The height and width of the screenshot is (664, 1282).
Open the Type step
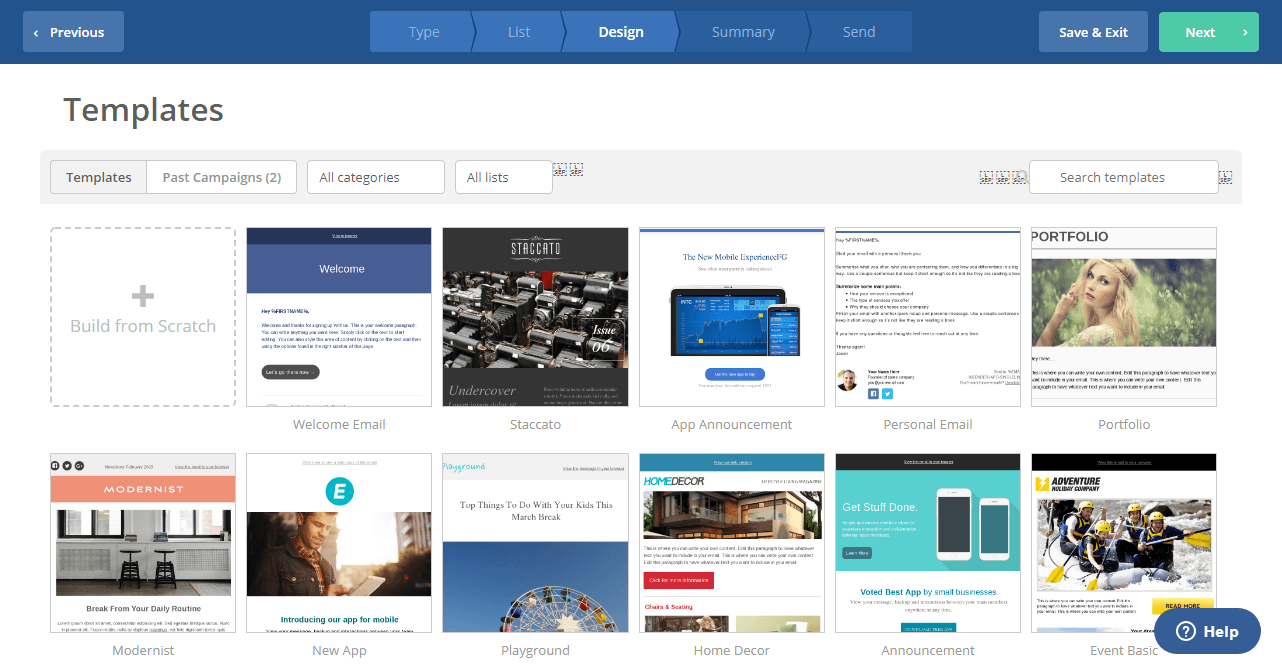(420, 32)
